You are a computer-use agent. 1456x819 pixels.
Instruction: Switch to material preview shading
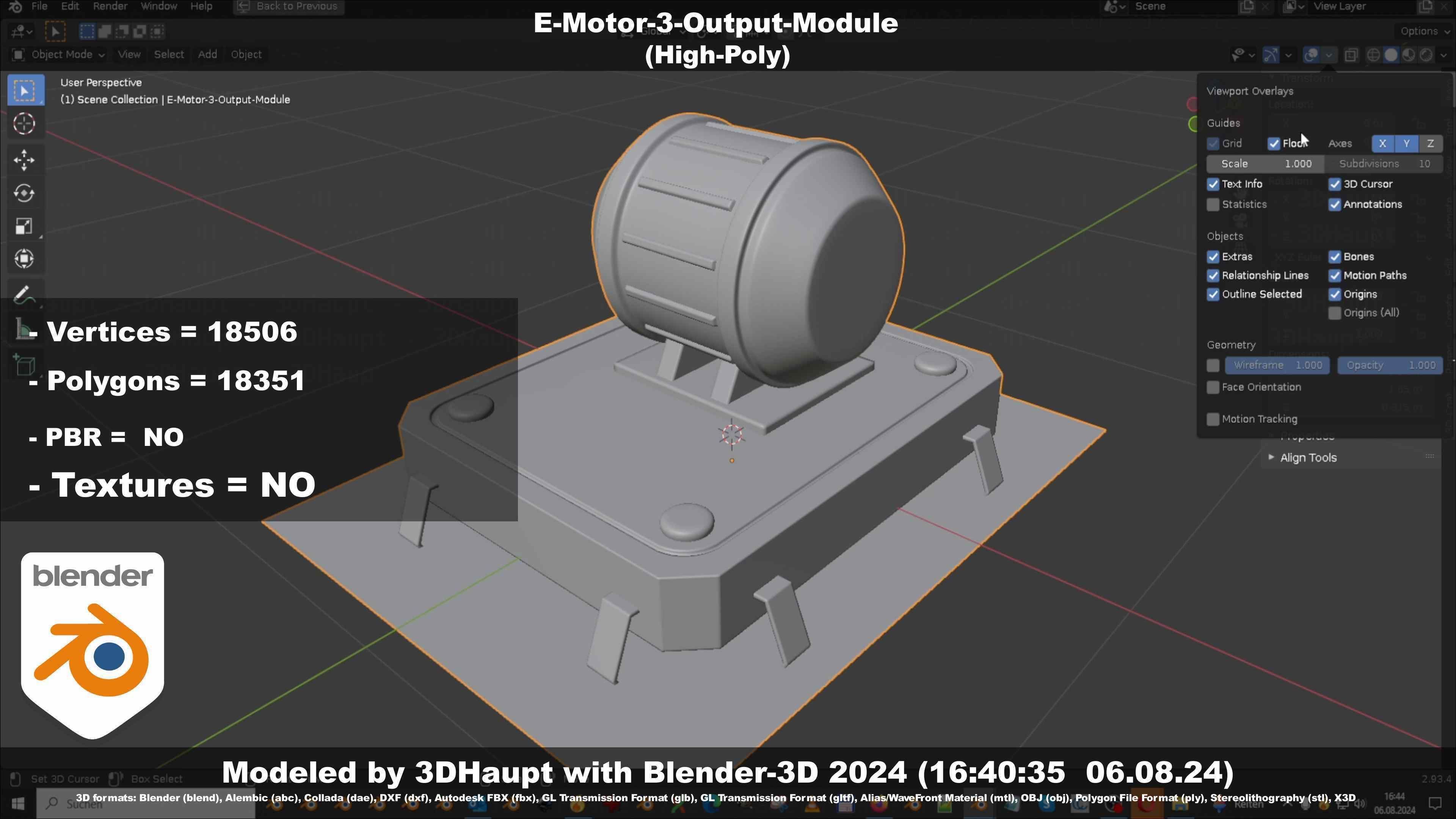click(x=1409, y=55)
